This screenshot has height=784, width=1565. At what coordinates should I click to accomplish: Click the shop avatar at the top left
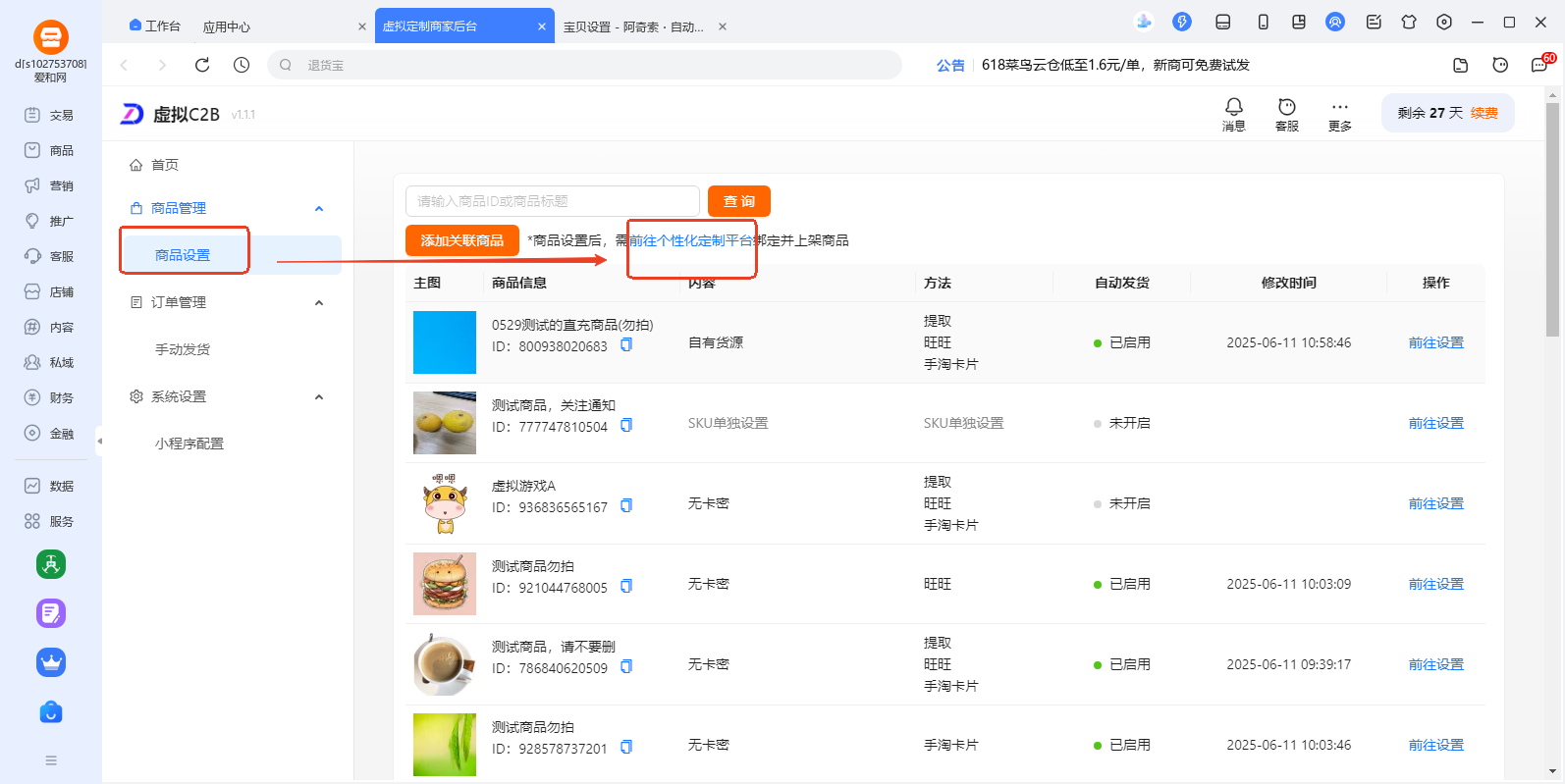[51, 37]
